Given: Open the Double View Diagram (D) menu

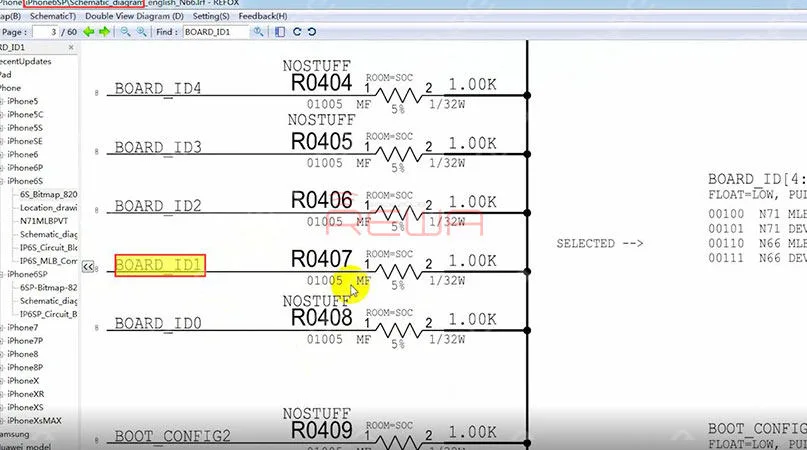Looking at the screenshot, I should (x=134, y=16).
